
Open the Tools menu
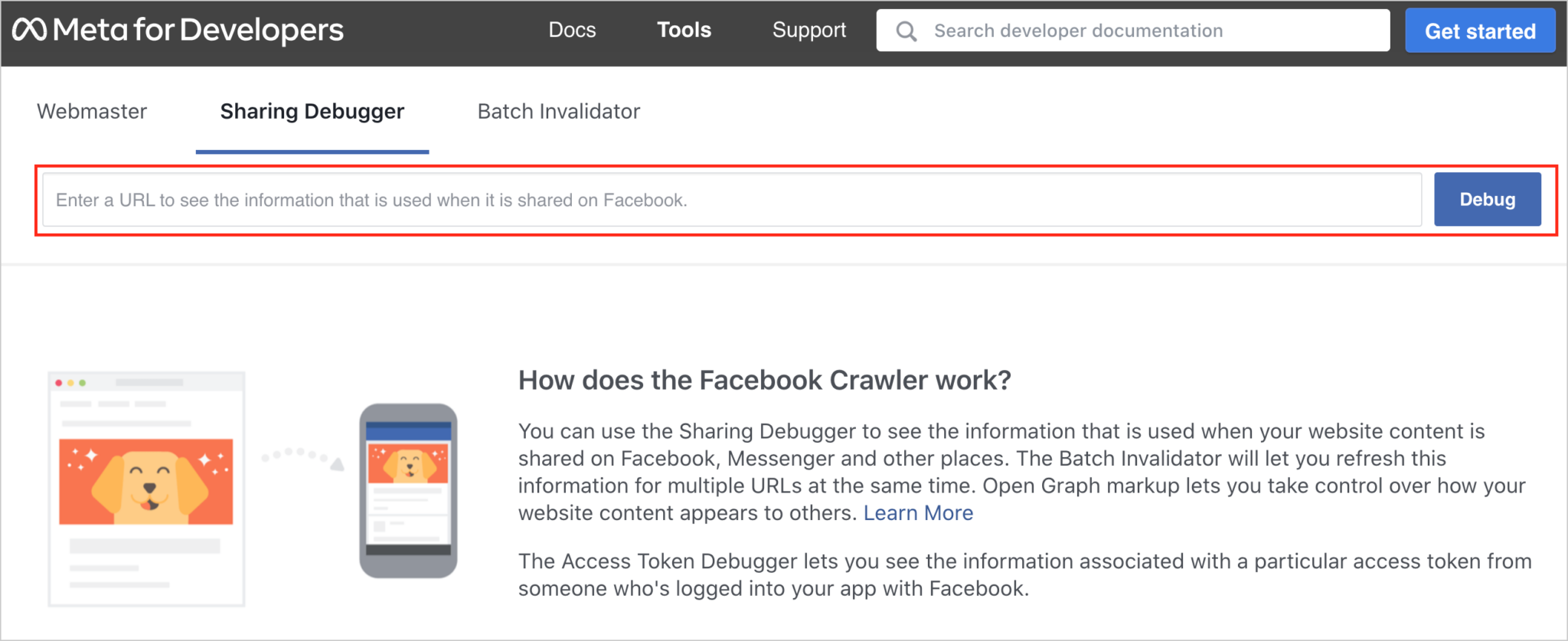684,30
